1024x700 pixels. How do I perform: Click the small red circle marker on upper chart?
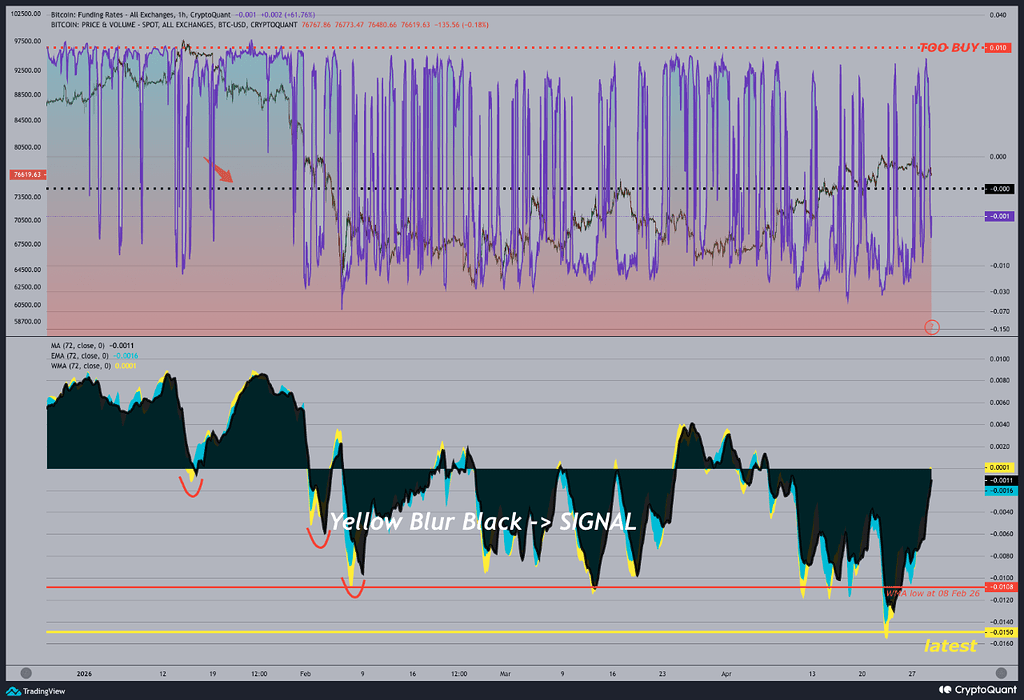click(932, 327)
